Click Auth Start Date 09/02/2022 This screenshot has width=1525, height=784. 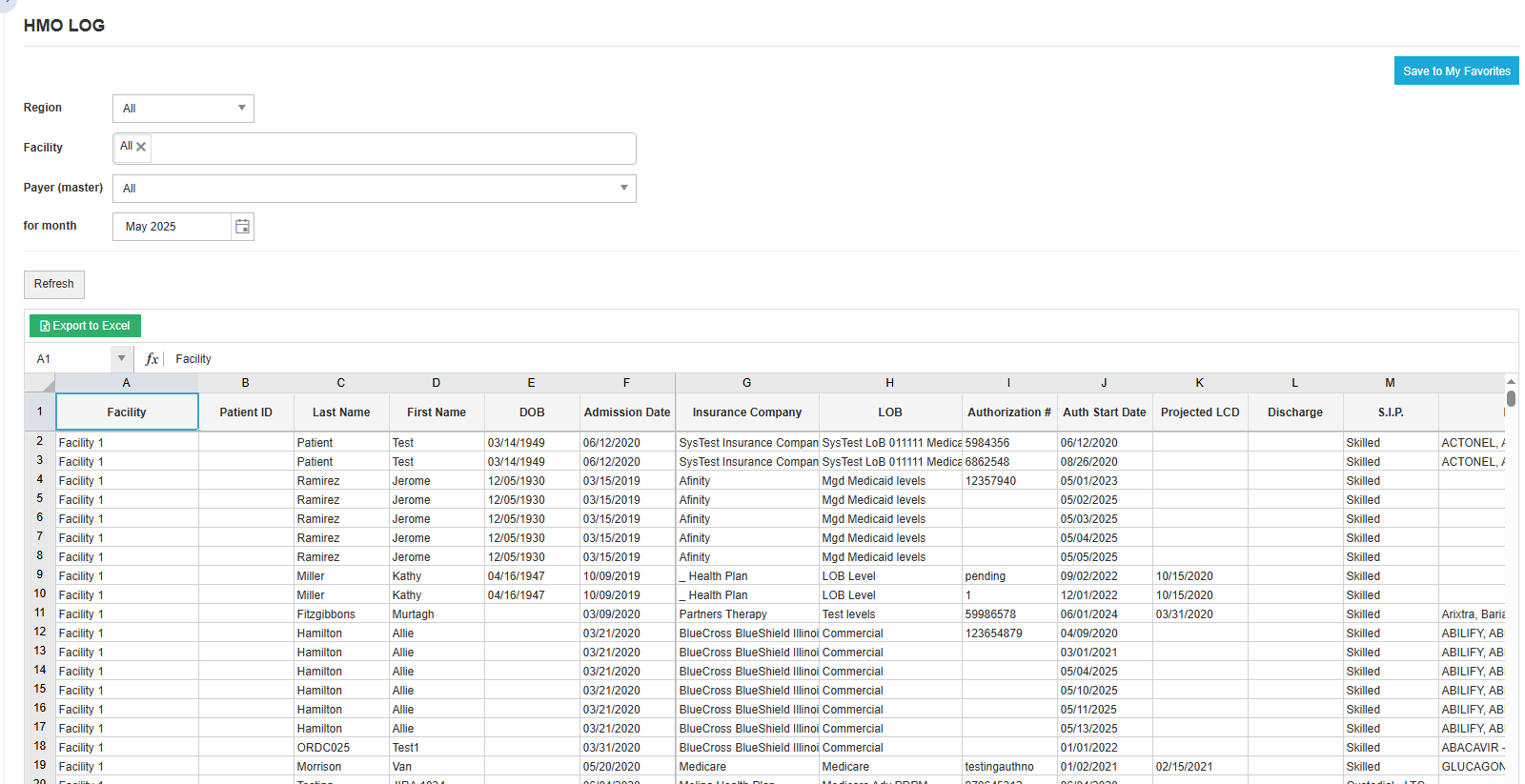(x=1105, y=576)
